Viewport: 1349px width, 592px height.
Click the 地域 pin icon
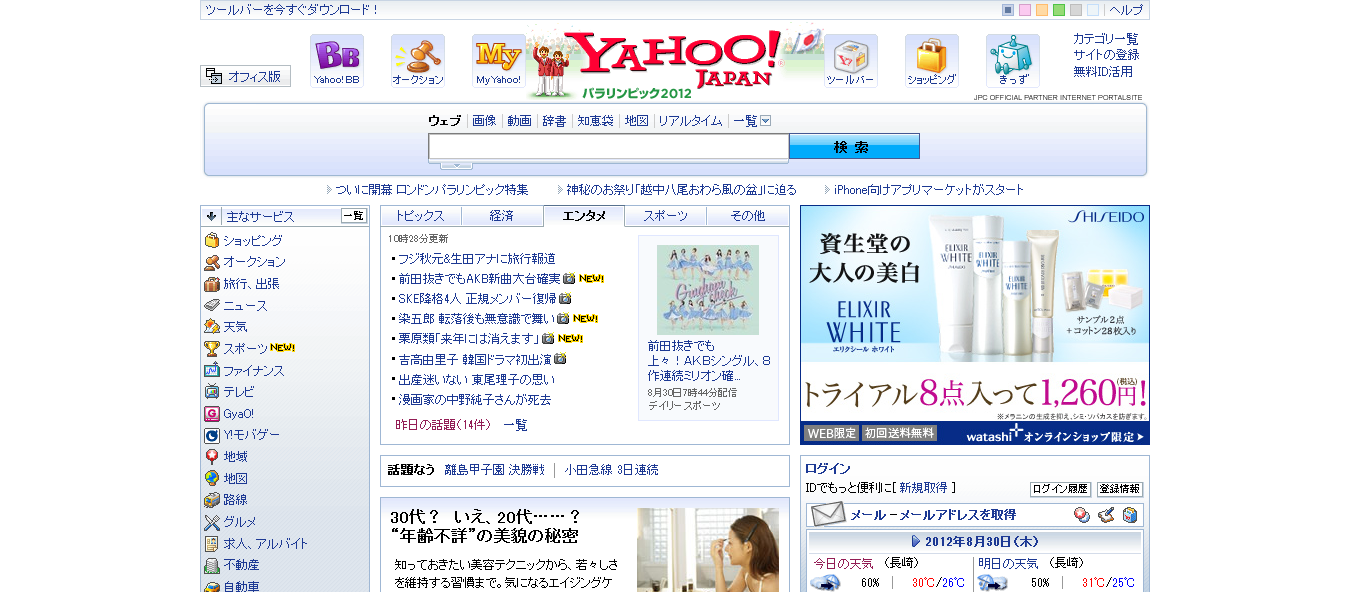coord(212,457)
